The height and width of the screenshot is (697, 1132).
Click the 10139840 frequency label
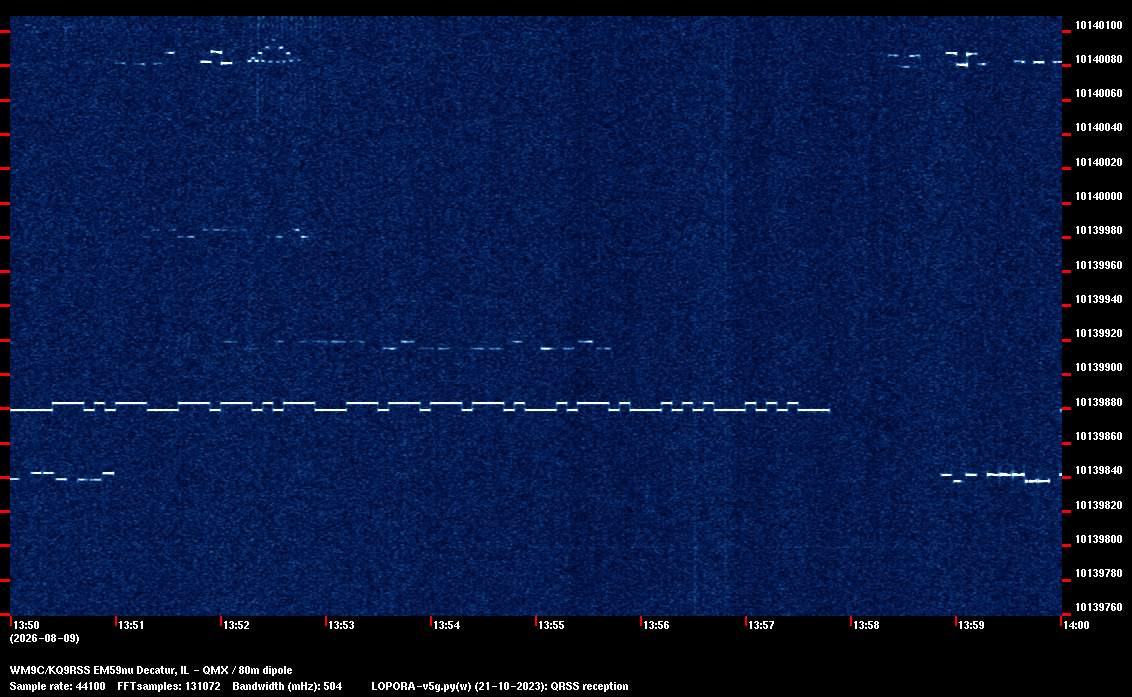coord(1099,470)
